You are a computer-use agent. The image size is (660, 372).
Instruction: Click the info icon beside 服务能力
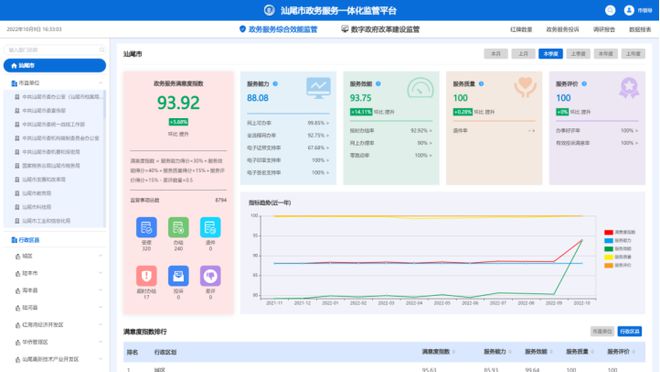click(x=275, y=84)
